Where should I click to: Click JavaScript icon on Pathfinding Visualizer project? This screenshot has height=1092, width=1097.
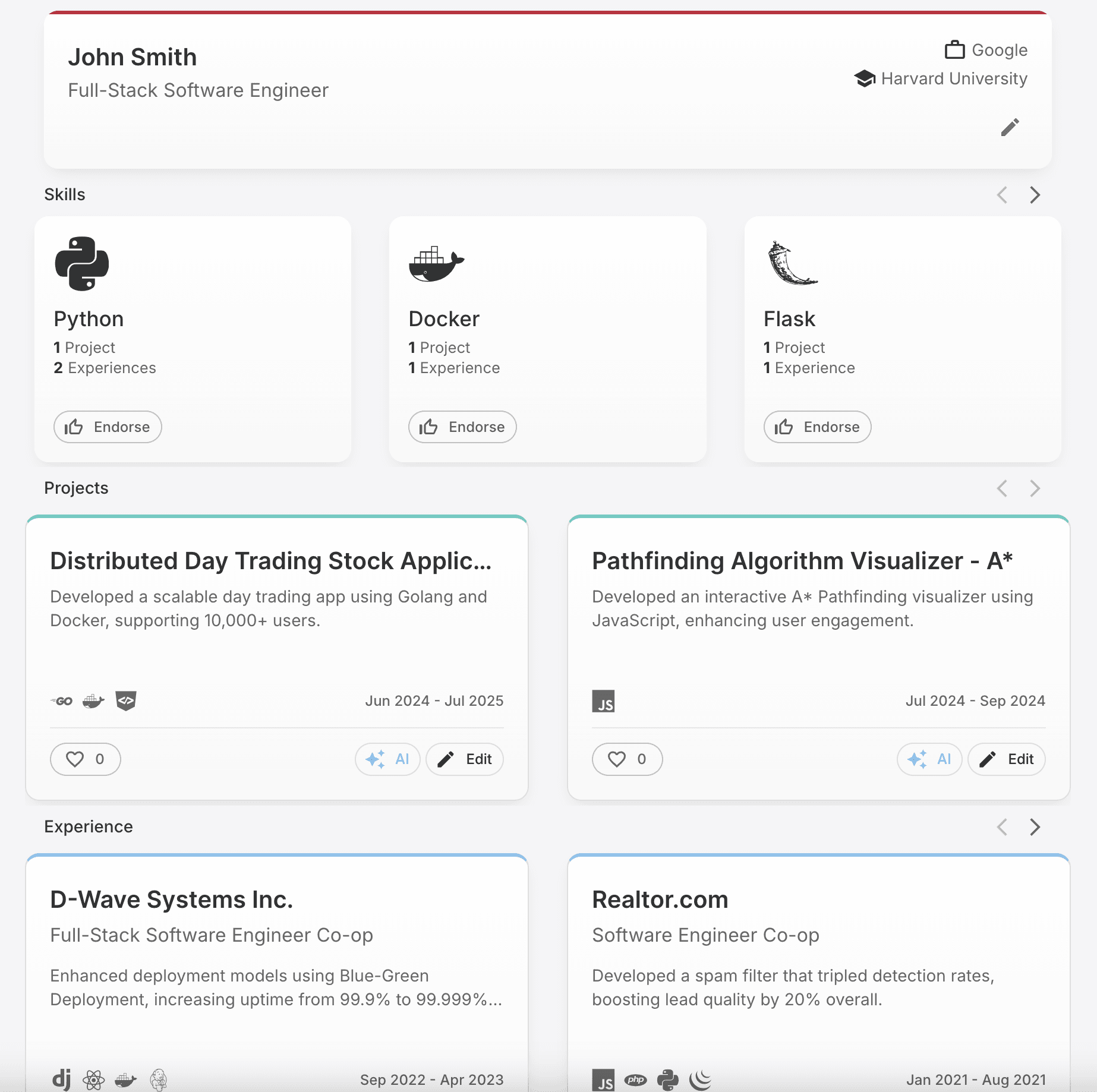pyautogui.click(x=603, y=701)
